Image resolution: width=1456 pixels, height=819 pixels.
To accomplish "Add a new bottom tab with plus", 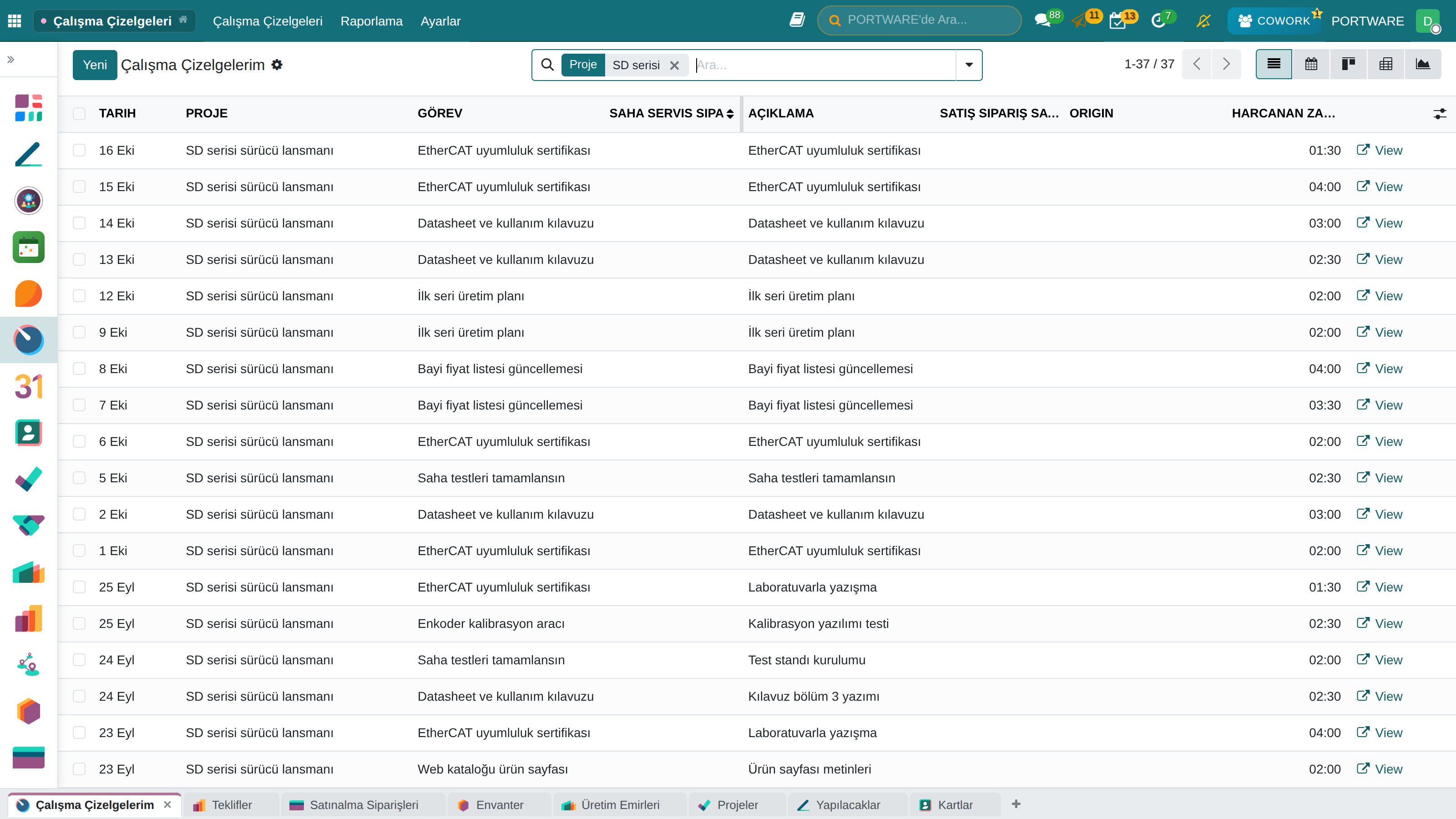I will coord(1016,804).
